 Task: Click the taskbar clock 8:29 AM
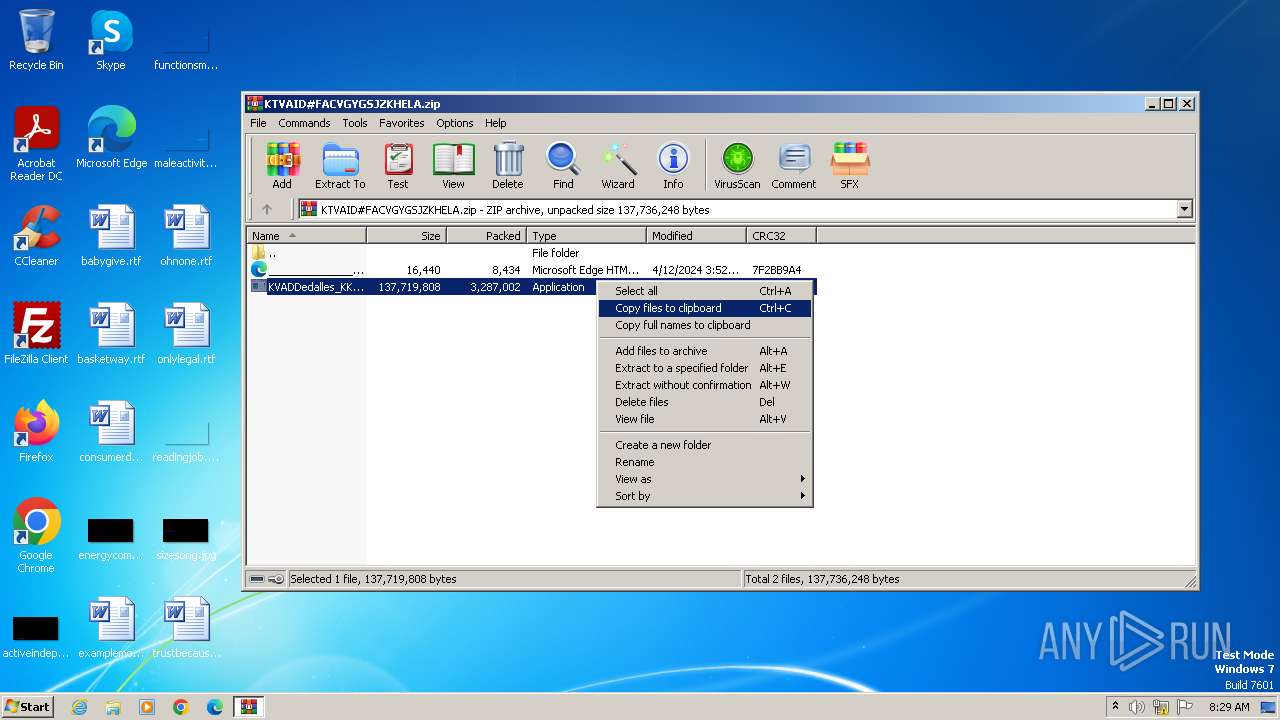pyautogui.click(x=1229, y=707)
